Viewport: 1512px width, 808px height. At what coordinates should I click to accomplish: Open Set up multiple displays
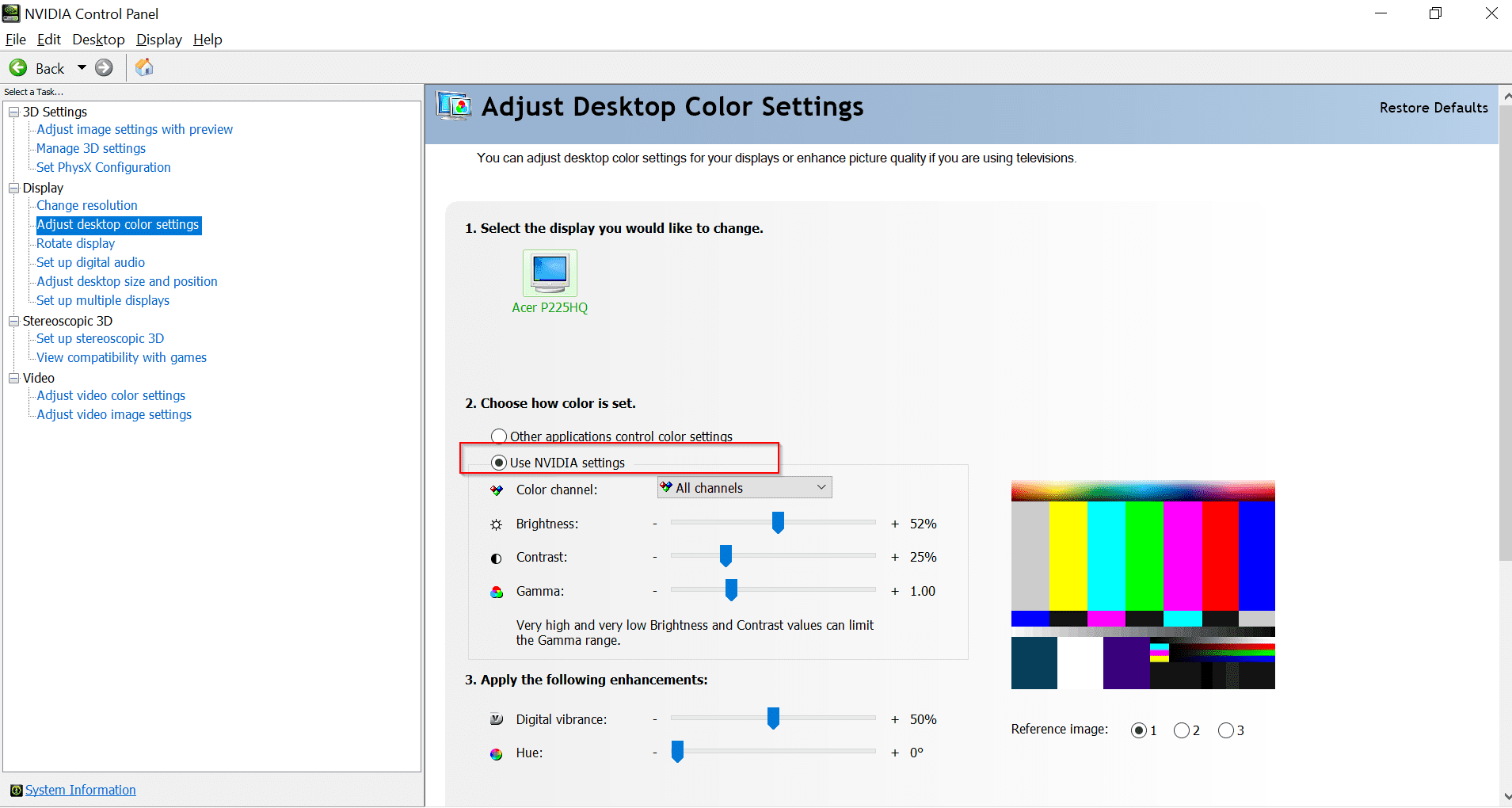103,301
